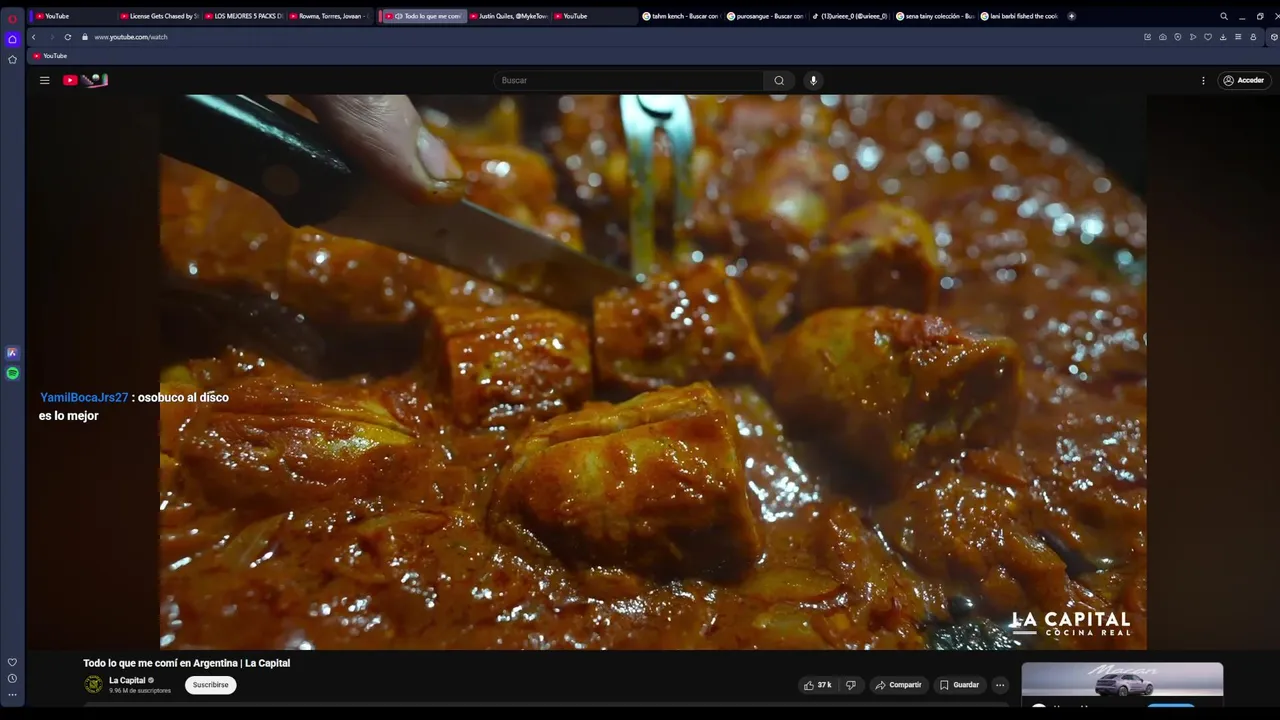Switch to the 'LOS MEJORES 5 PACKS' tab
The image size is (1280, 720).
(245, 16)
